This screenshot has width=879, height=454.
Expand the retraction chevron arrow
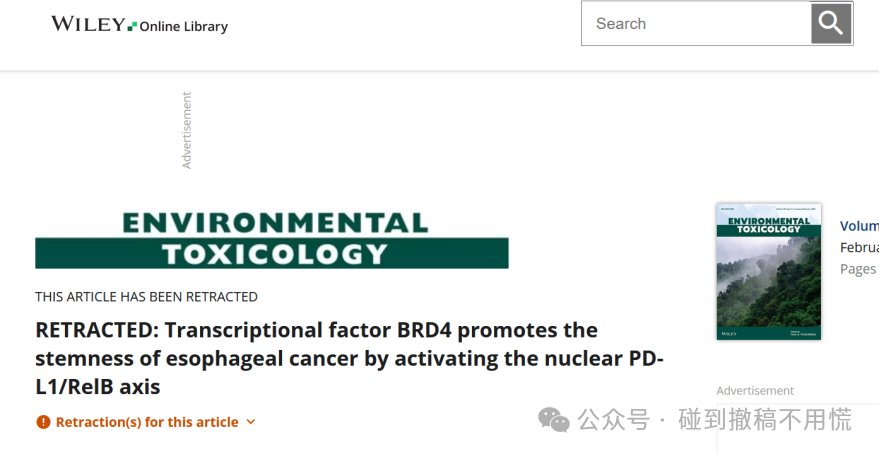(251, 422)
